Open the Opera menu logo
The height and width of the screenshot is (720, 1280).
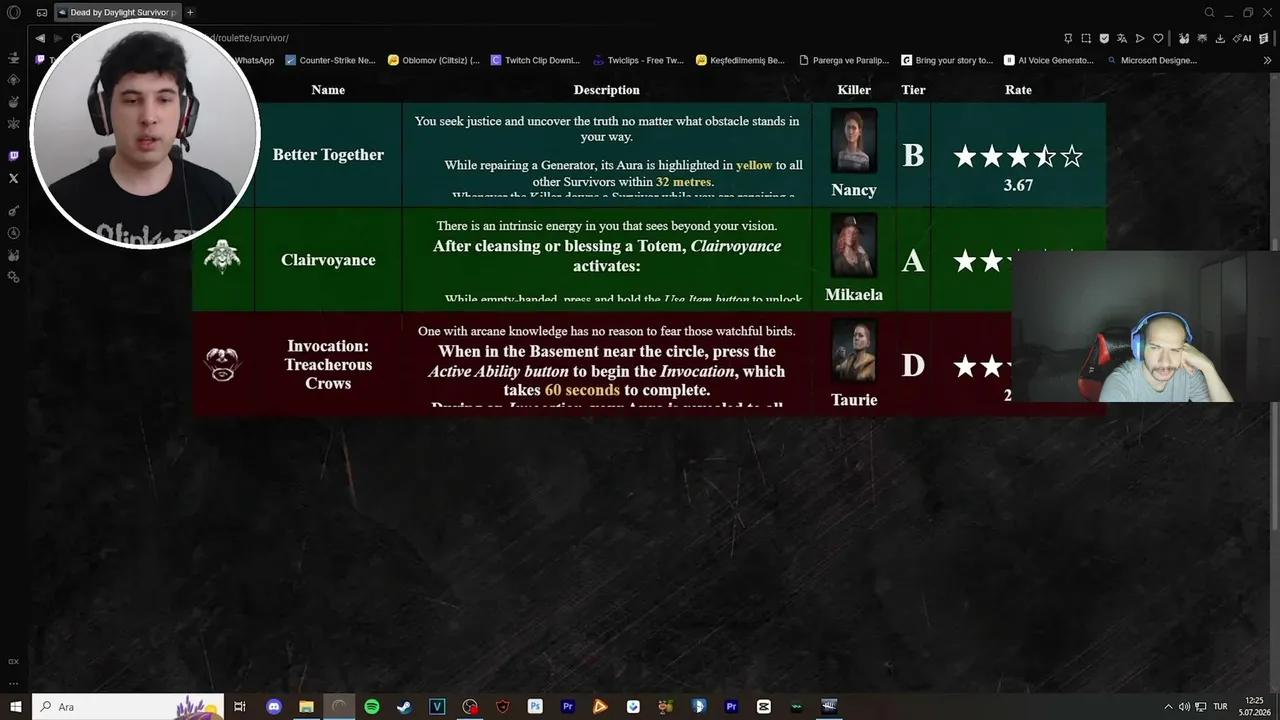coord(14,13)
